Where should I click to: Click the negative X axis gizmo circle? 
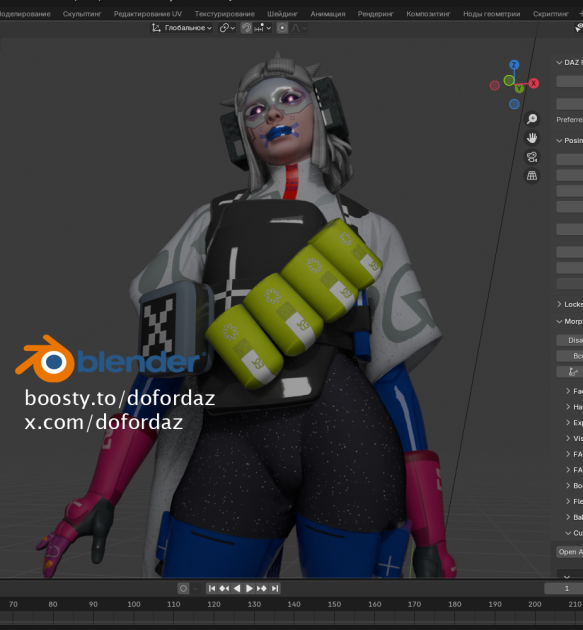click(495, 85)
